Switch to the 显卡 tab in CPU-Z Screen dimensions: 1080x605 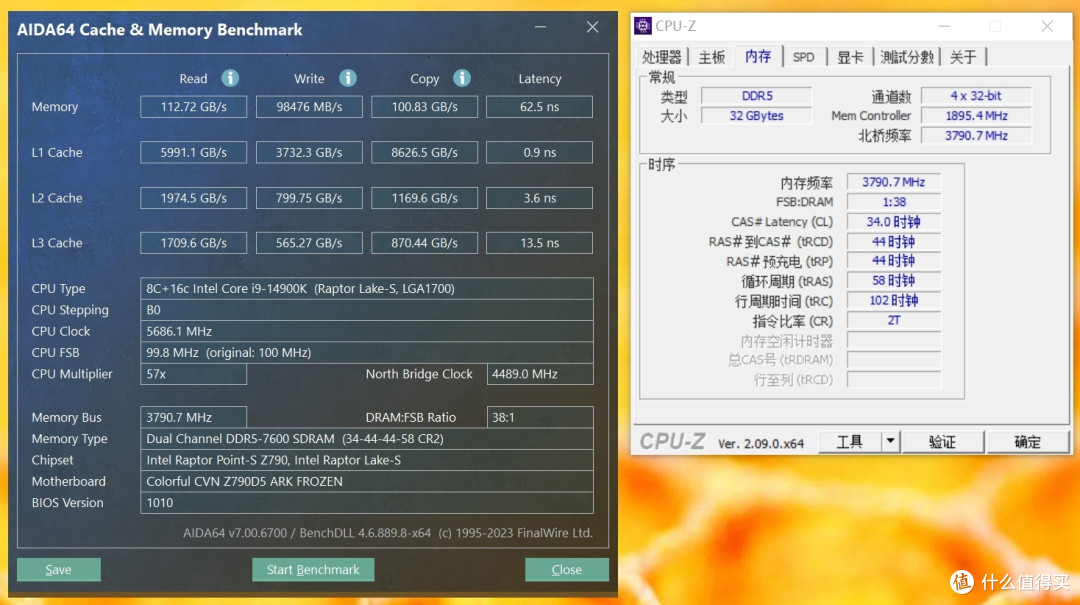pos(850,57)
